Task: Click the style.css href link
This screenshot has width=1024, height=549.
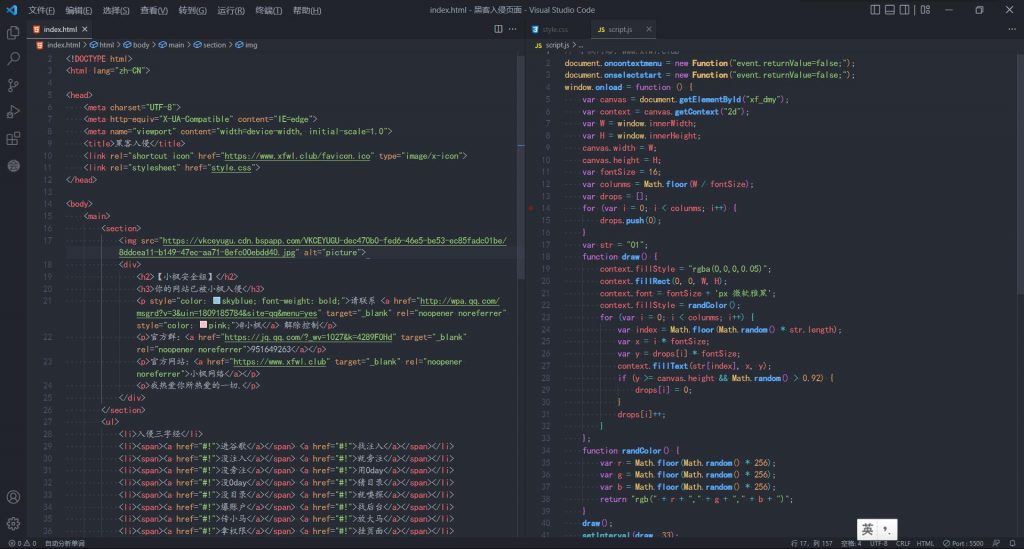Action: (x=231, y=168)
